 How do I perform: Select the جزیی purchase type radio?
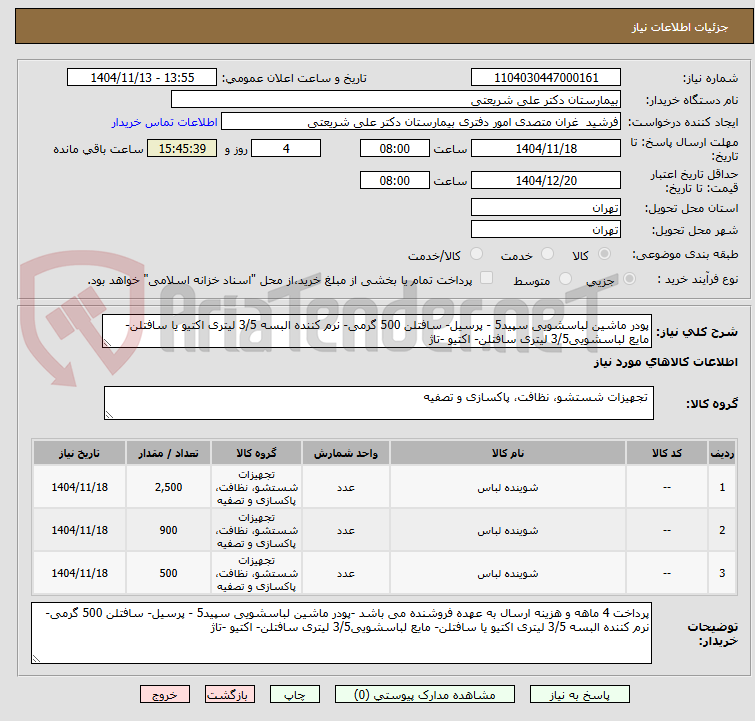point(629,279)
